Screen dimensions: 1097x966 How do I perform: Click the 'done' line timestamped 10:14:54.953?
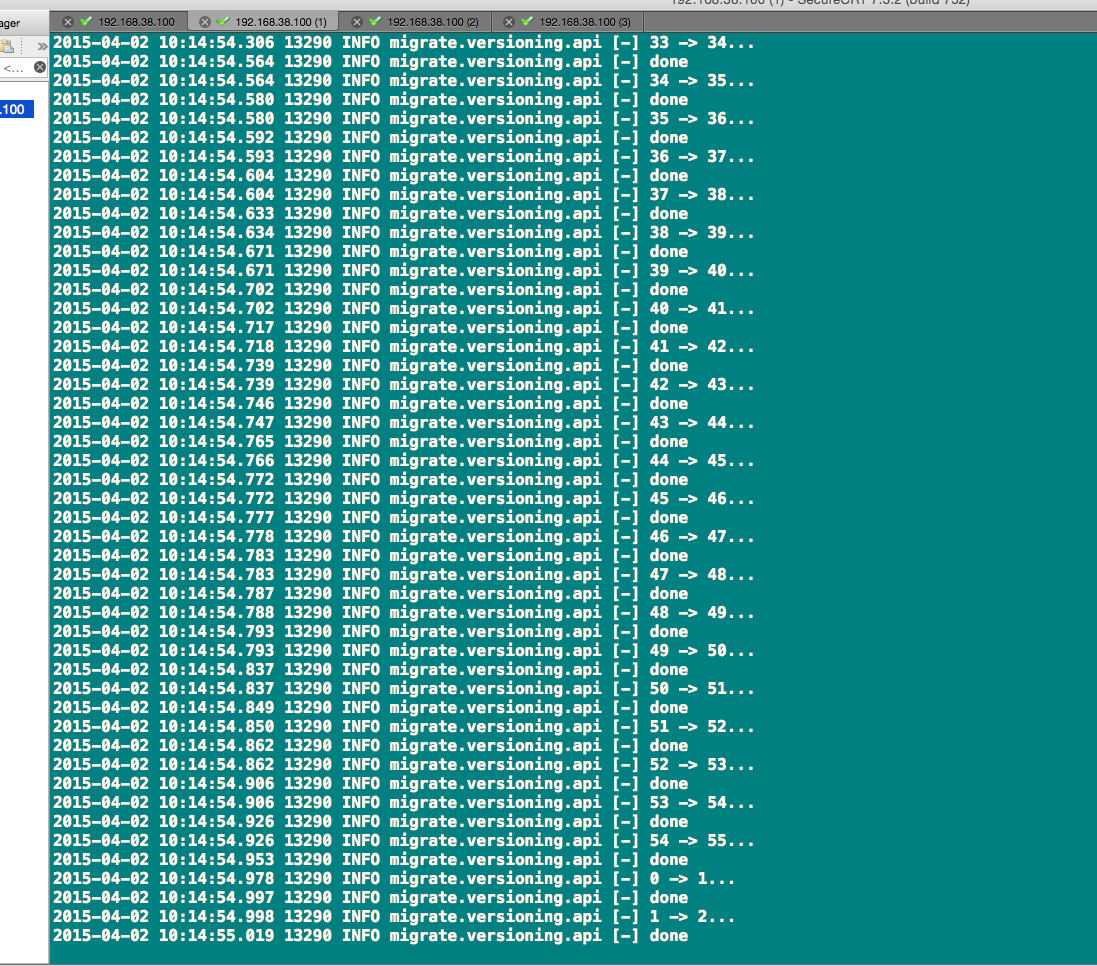(371, 860)
